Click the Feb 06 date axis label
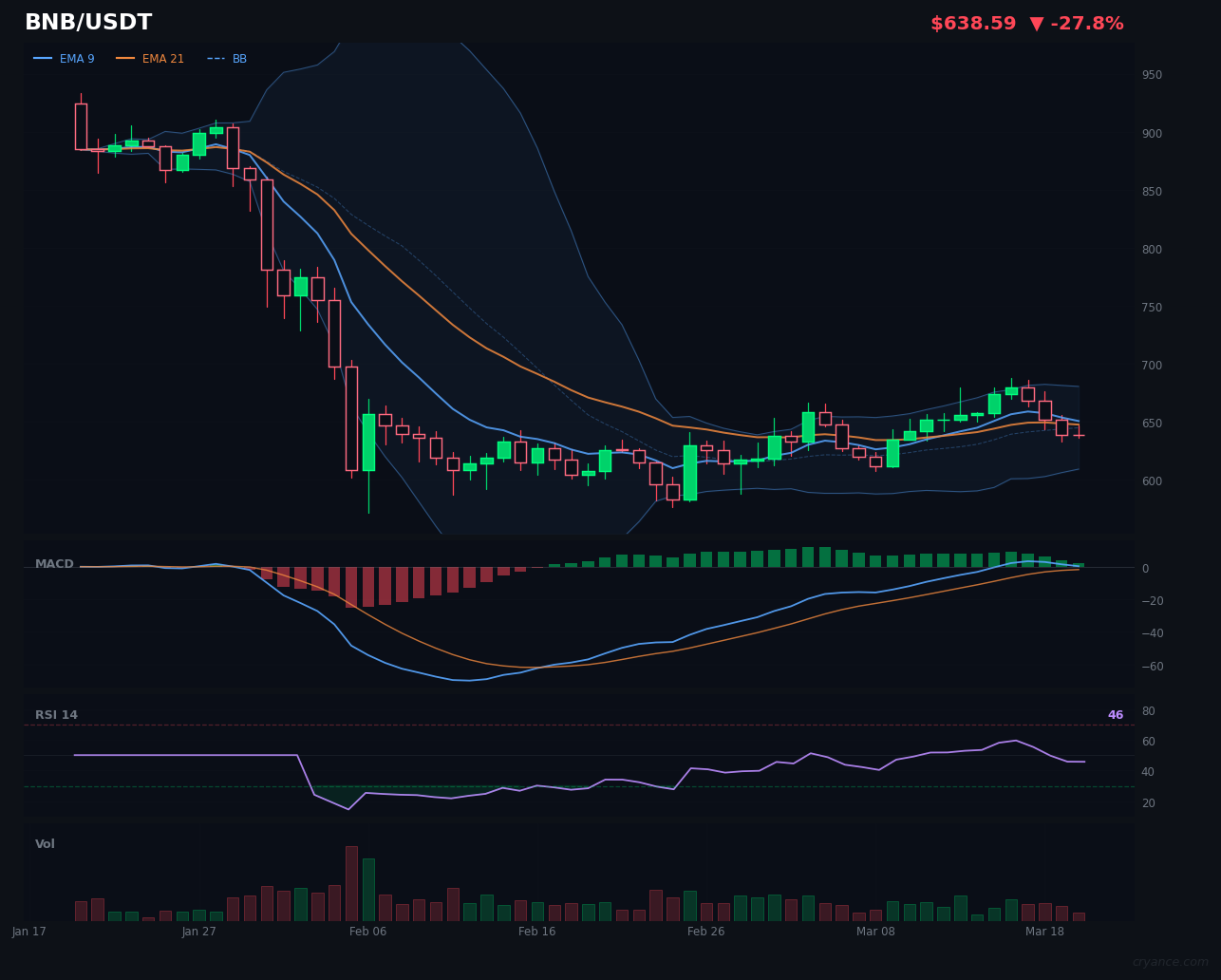Image resolution: width=1221 pixels, height=980 pixels. tap(367, 932)
